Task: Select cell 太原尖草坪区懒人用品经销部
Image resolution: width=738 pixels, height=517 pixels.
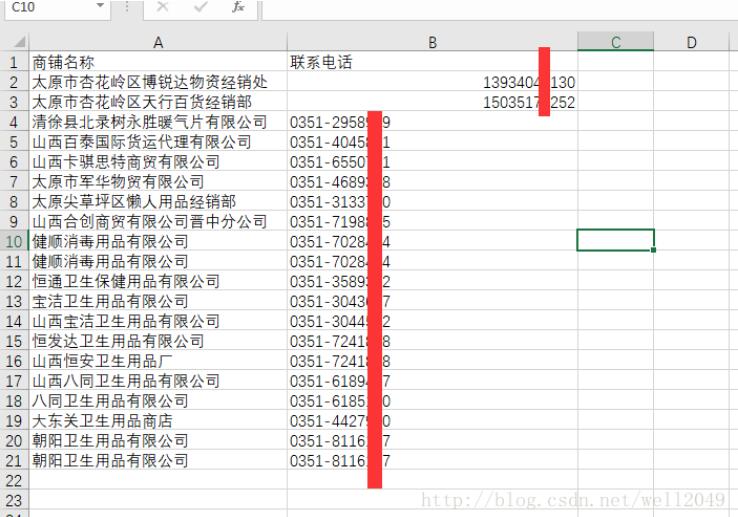Action: 158,202
